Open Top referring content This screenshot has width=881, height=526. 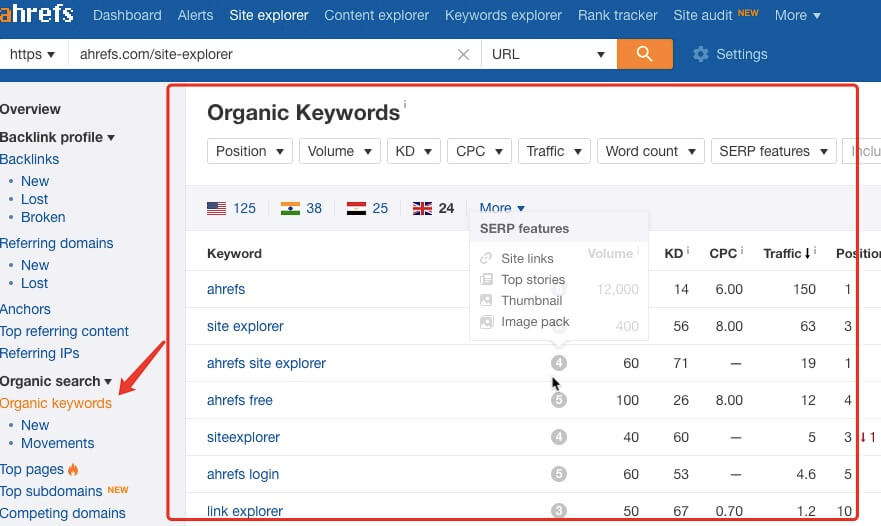64,331
